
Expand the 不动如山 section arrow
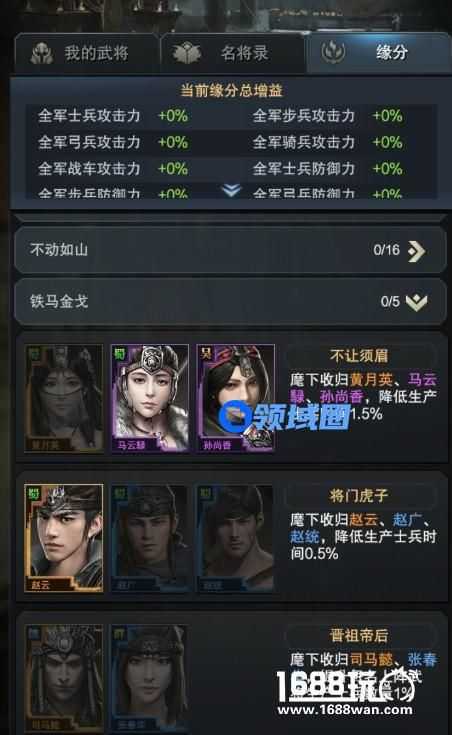tap(416, 251)
